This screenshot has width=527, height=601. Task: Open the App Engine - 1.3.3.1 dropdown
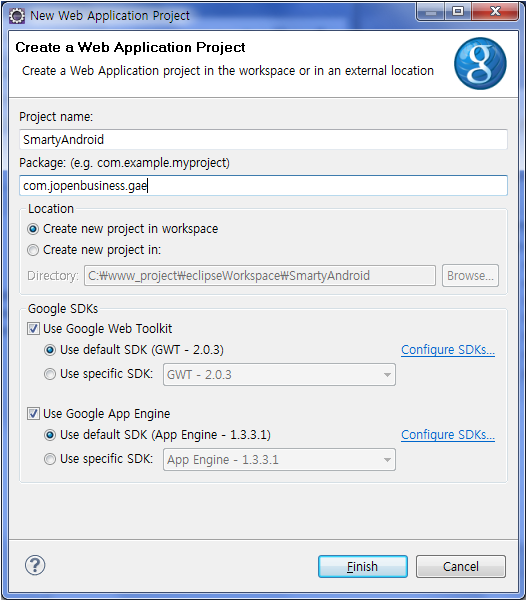coord(279,460)
